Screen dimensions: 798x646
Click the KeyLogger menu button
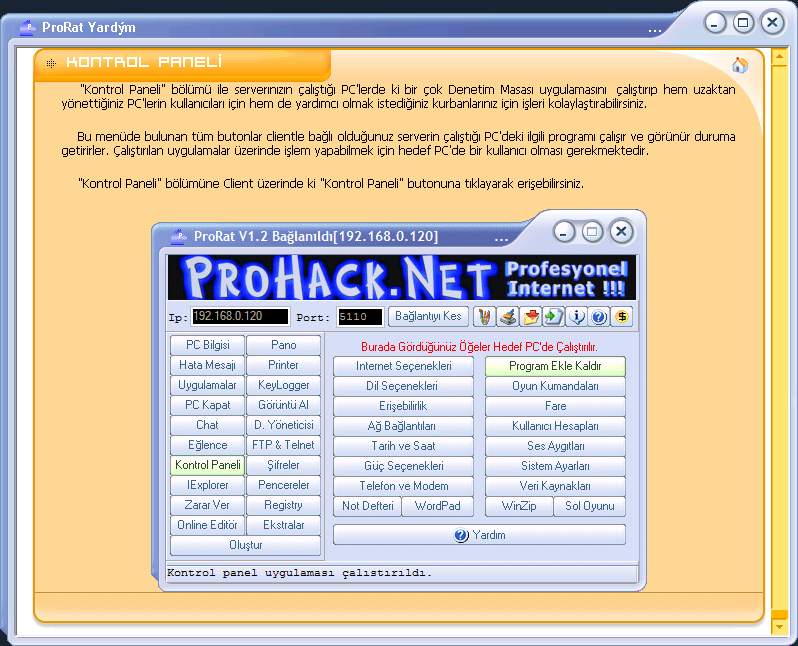283,385
